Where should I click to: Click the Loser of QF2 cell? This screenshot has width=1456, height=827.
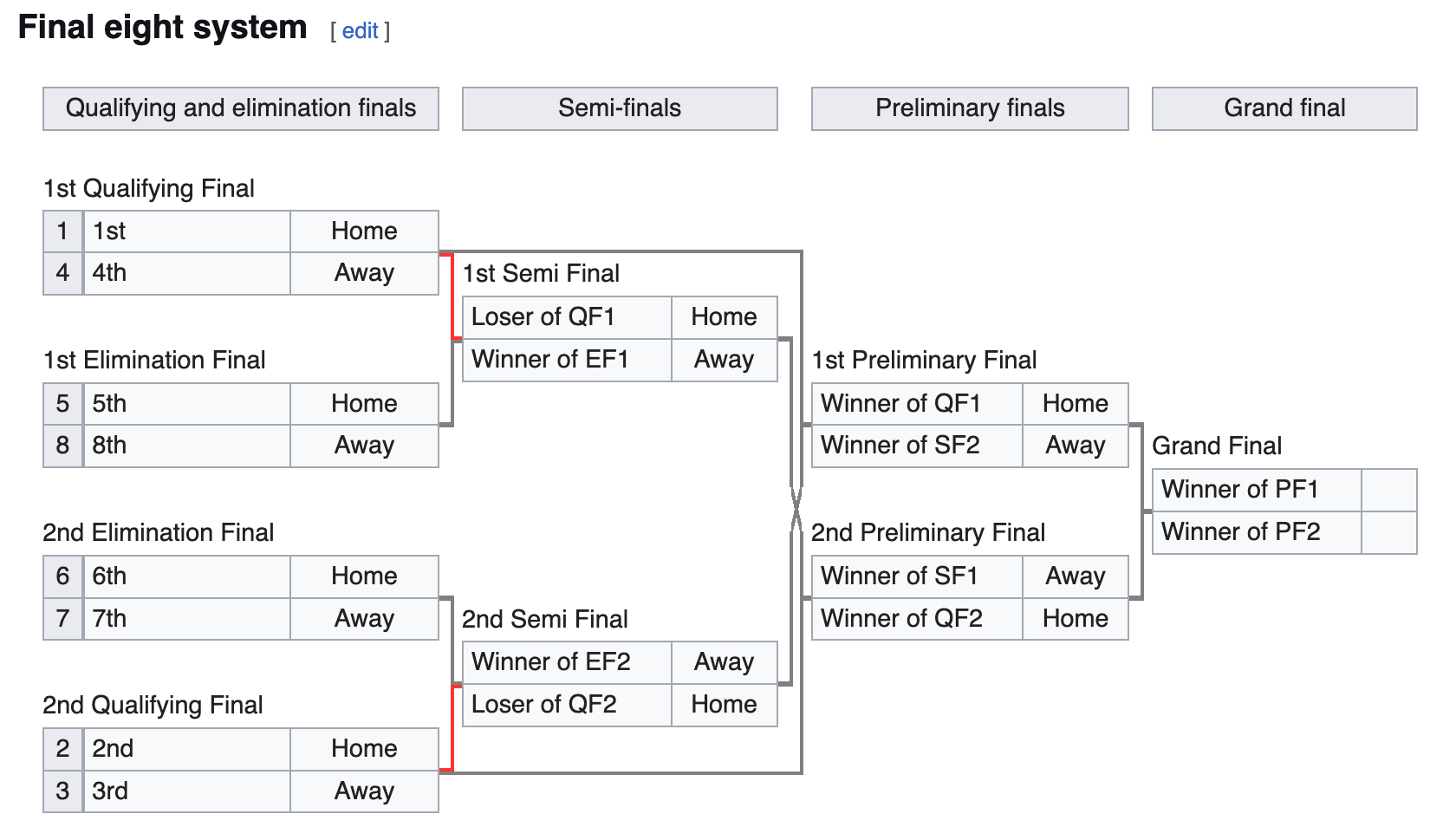pos(567,705)
